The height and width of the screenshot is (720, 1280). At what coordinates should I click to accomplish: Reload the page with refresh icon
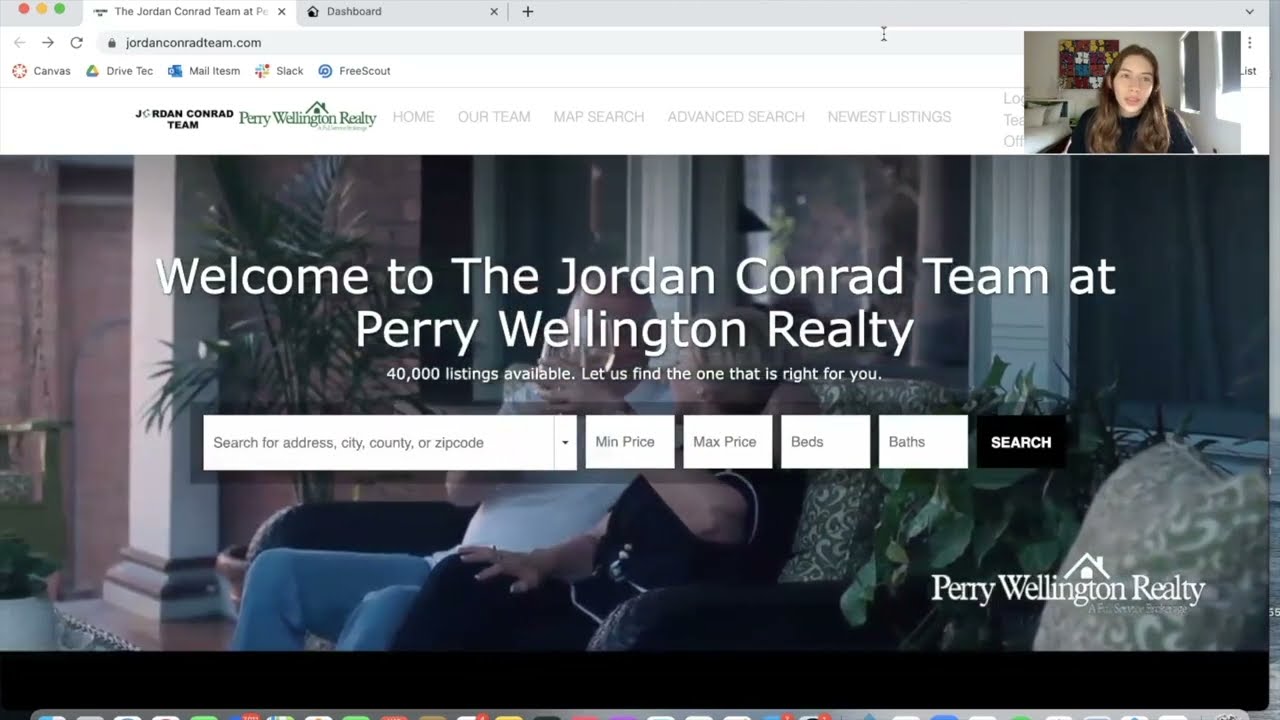pyautogui.click(x=76, y=43)
